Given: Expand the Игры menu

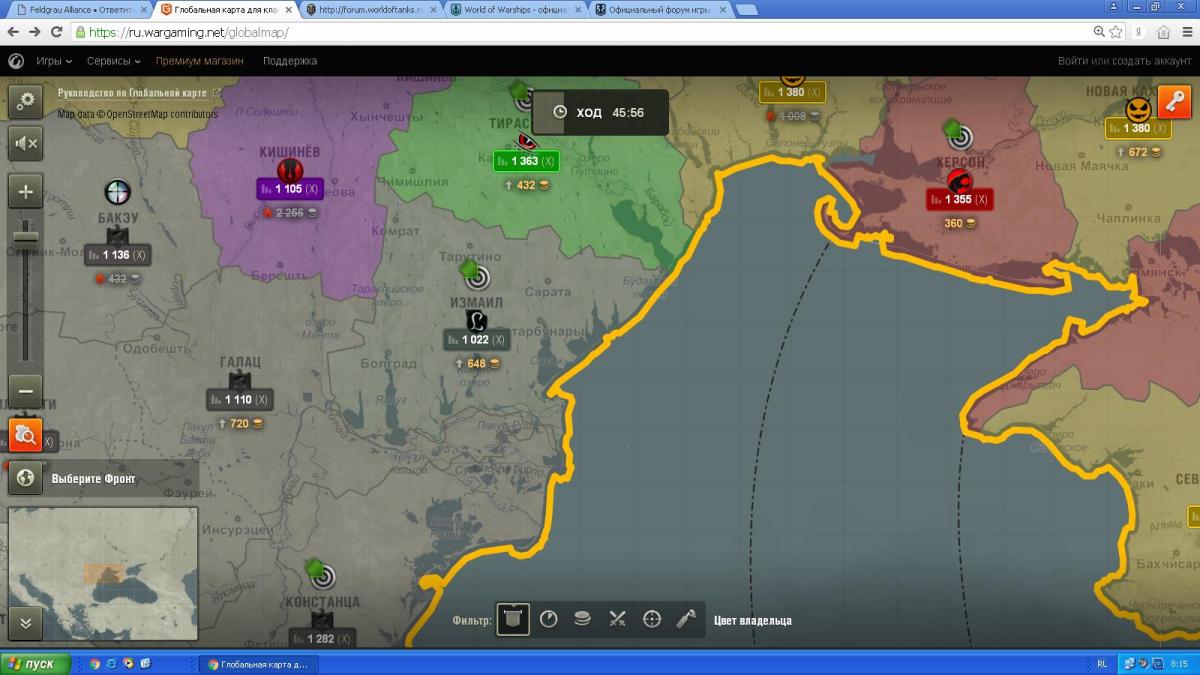Looking at the screenshot, I should (x=53, y=61).
